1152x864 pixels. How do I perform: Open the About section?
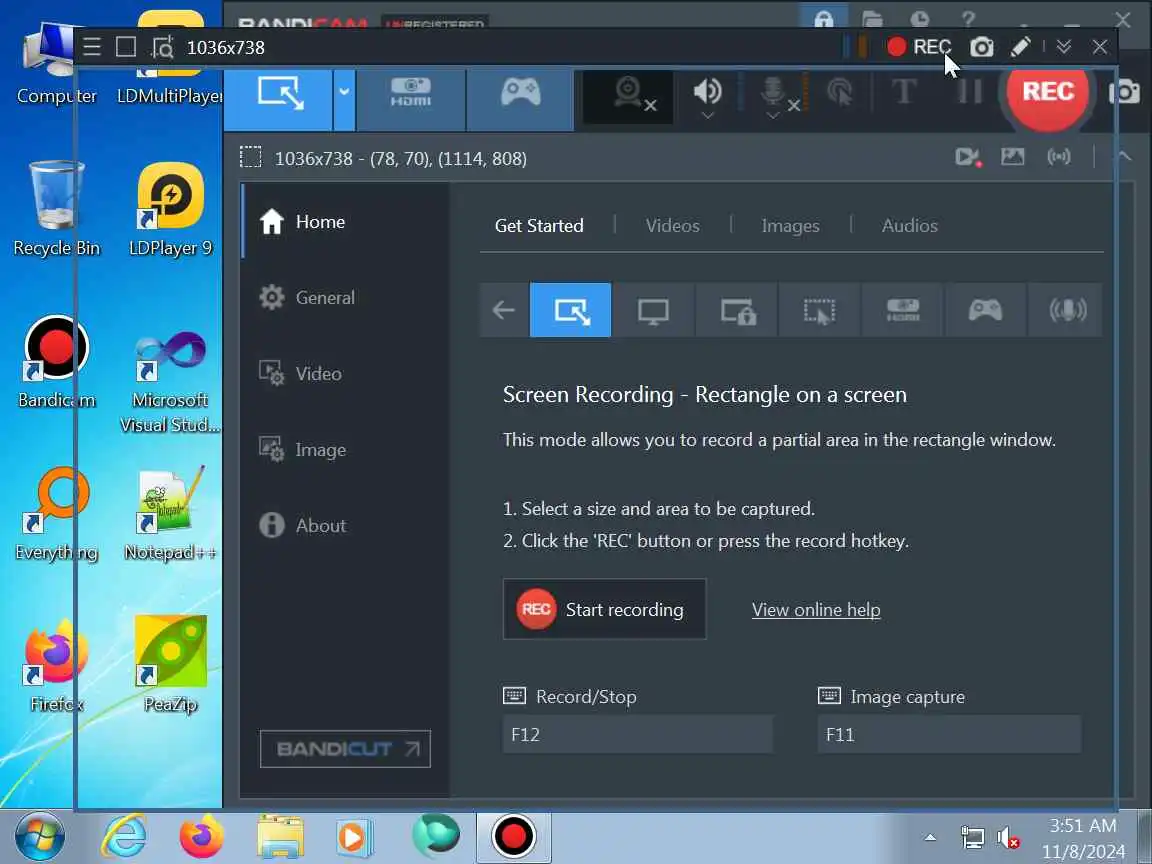coord(345,525)
